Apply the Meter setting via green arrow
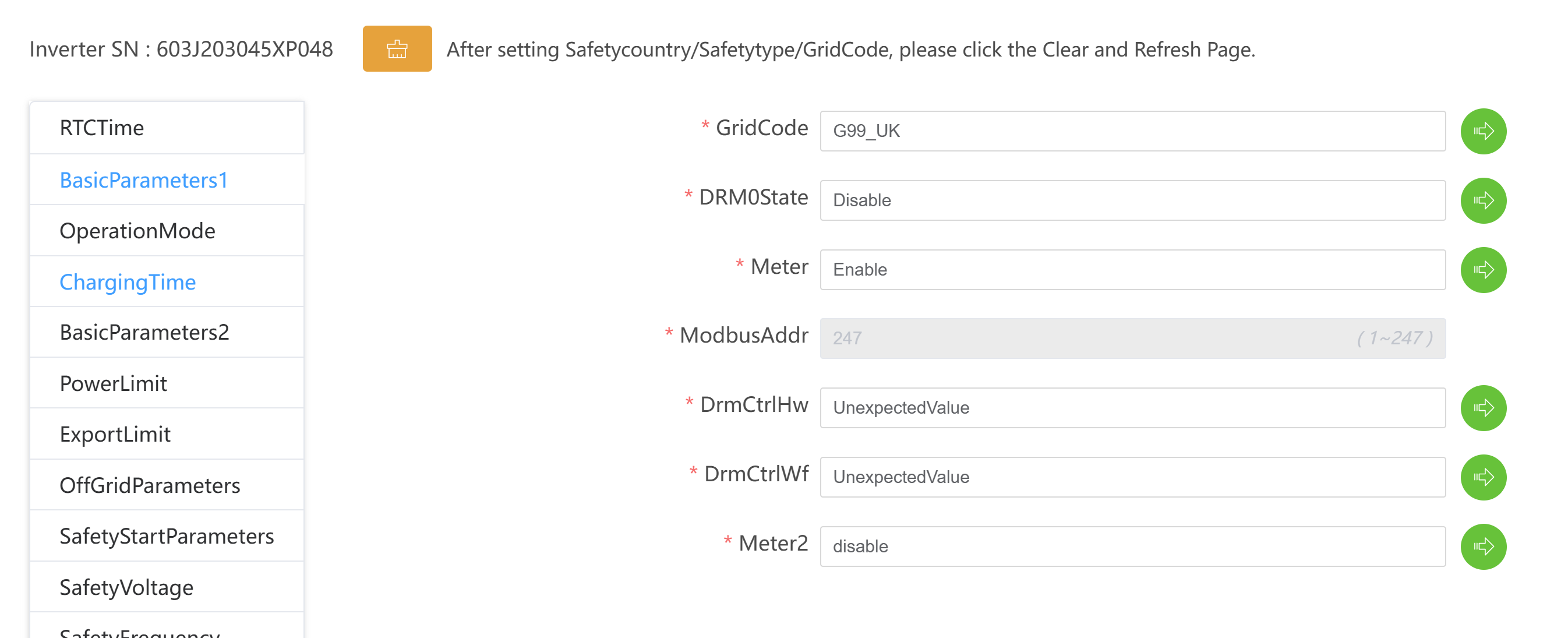 [x=1483, y=270]
